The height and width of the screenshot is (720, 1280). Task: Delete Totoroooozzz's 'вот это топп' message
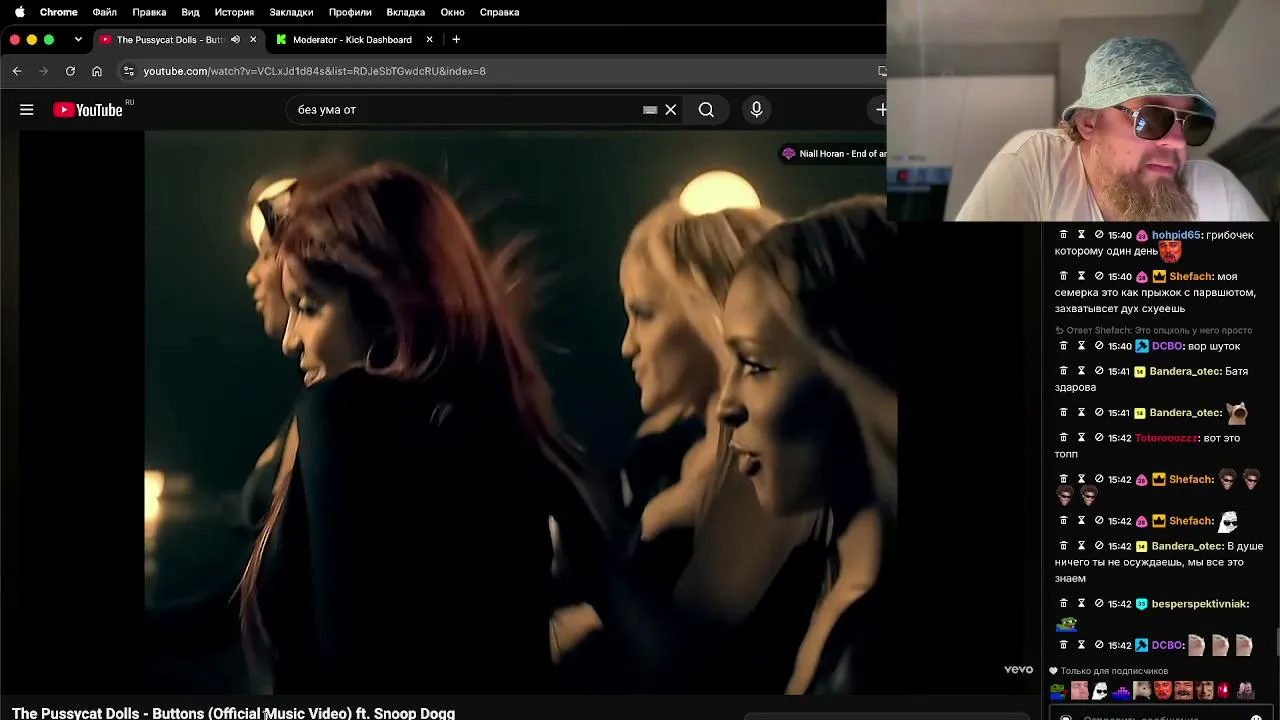(1063, 438)
